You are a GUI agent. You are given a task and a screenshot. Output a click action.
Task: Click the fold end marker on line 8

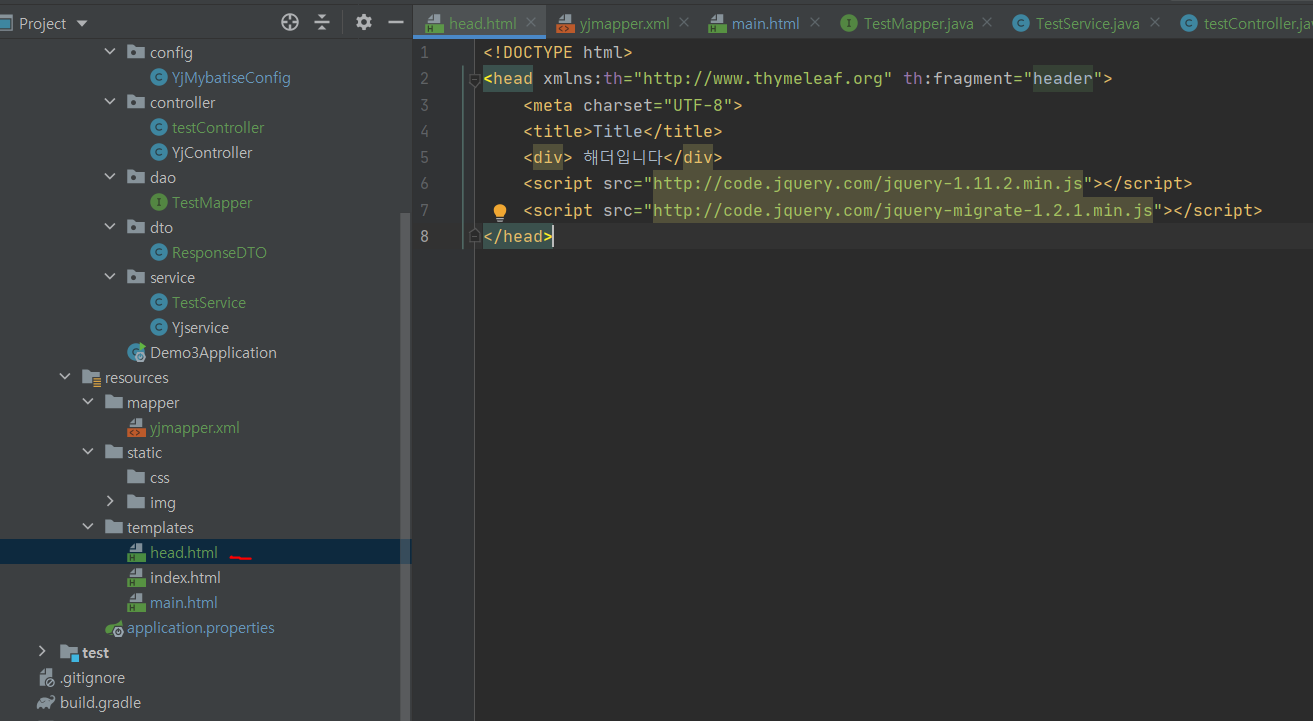coord(474,236)
